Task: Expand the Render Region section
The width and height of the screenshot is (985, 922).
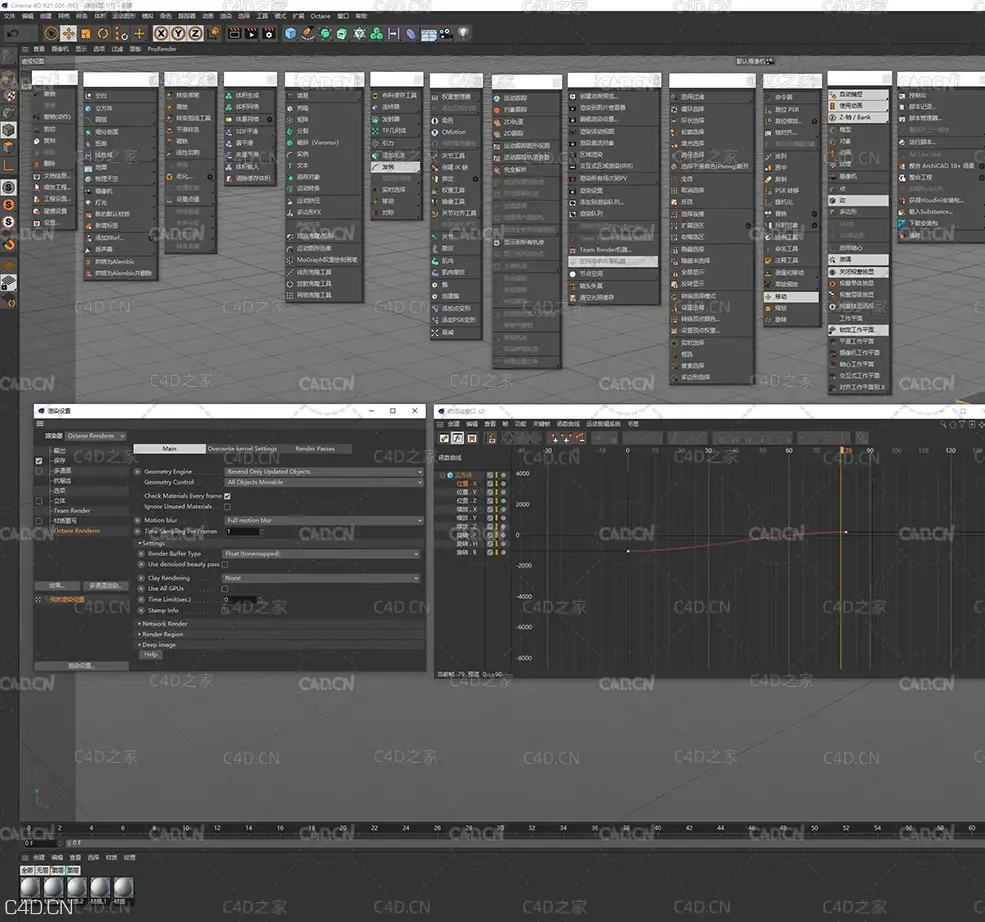Action: point(161,634)
